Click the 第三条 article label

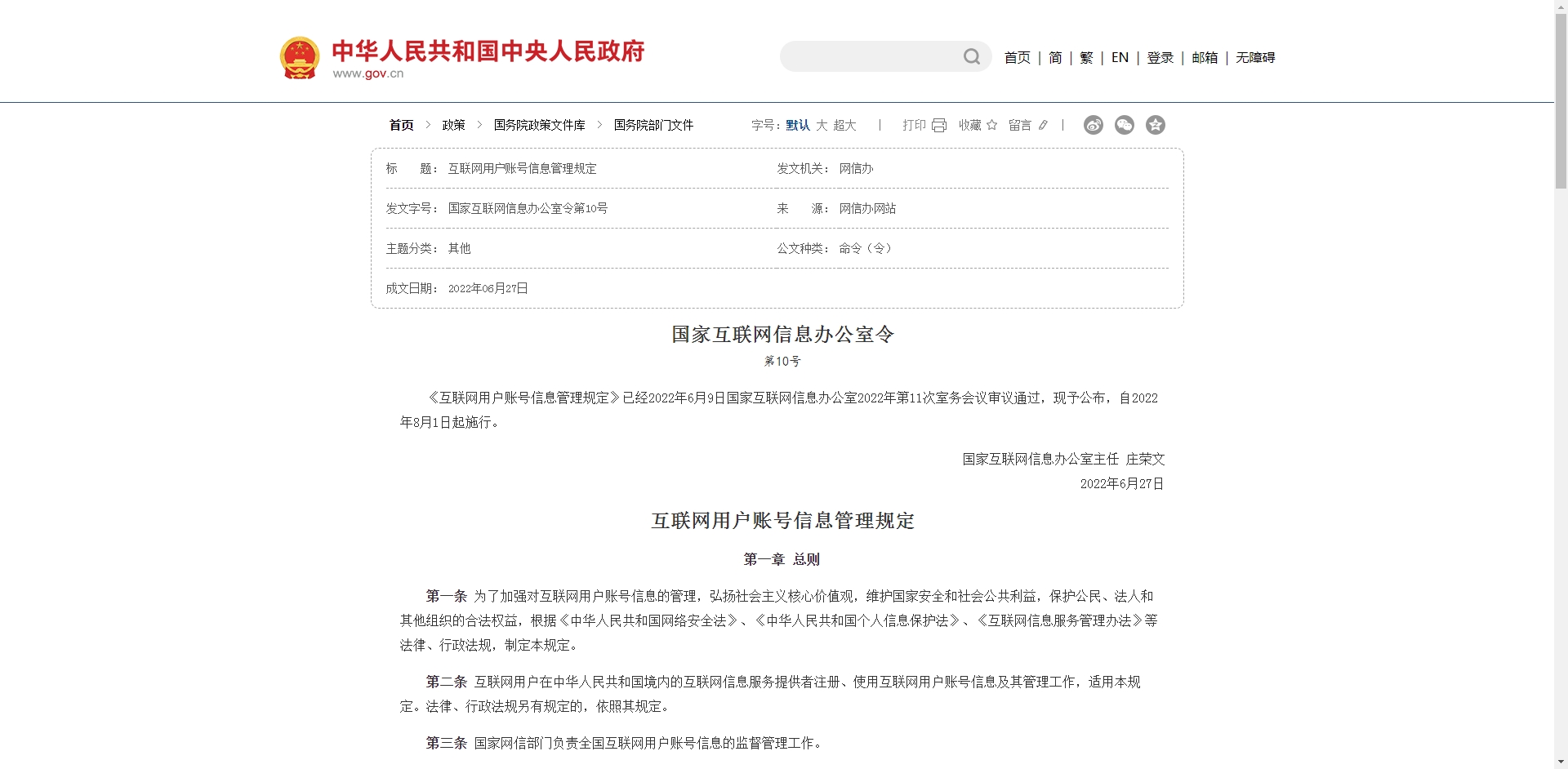pyautogui.click(x=446, y=743)
